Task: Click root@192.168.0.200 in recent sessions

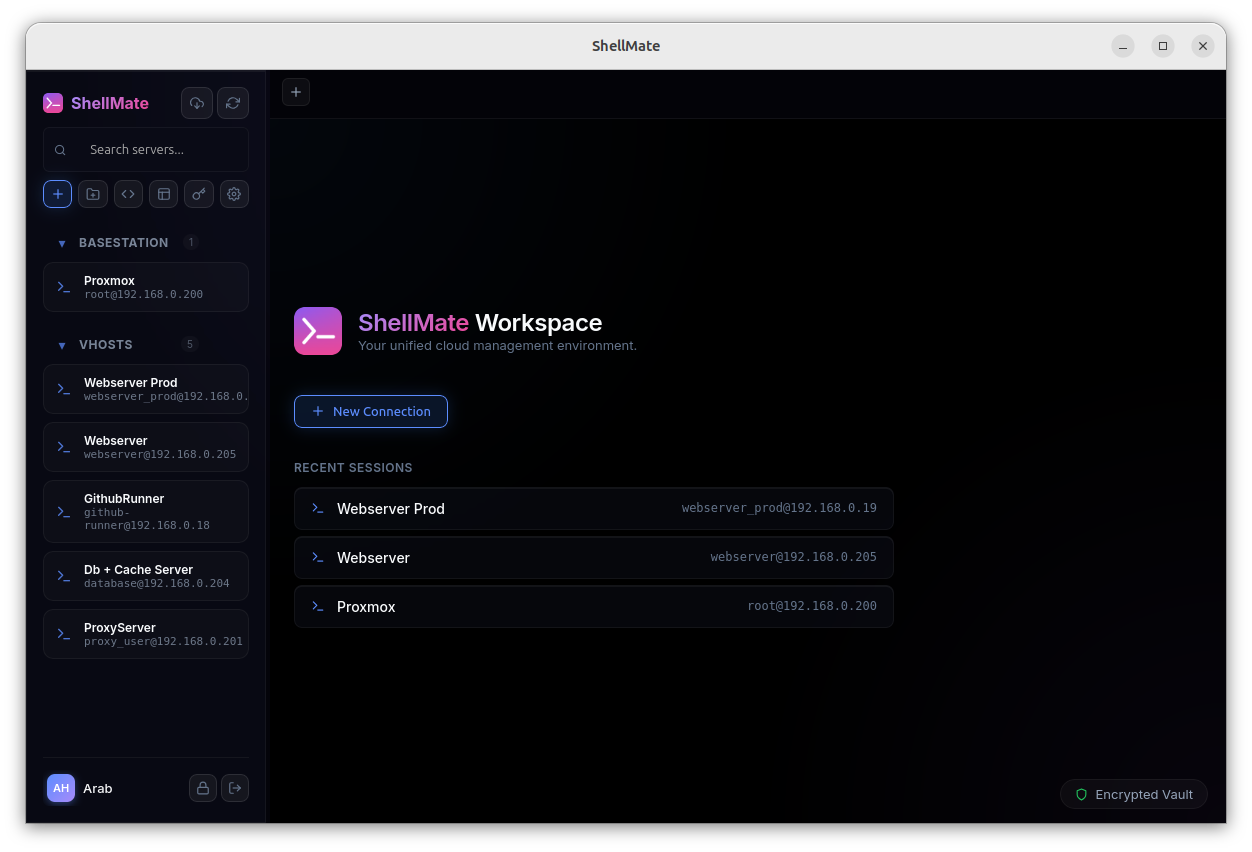Action: coord(812,606)
